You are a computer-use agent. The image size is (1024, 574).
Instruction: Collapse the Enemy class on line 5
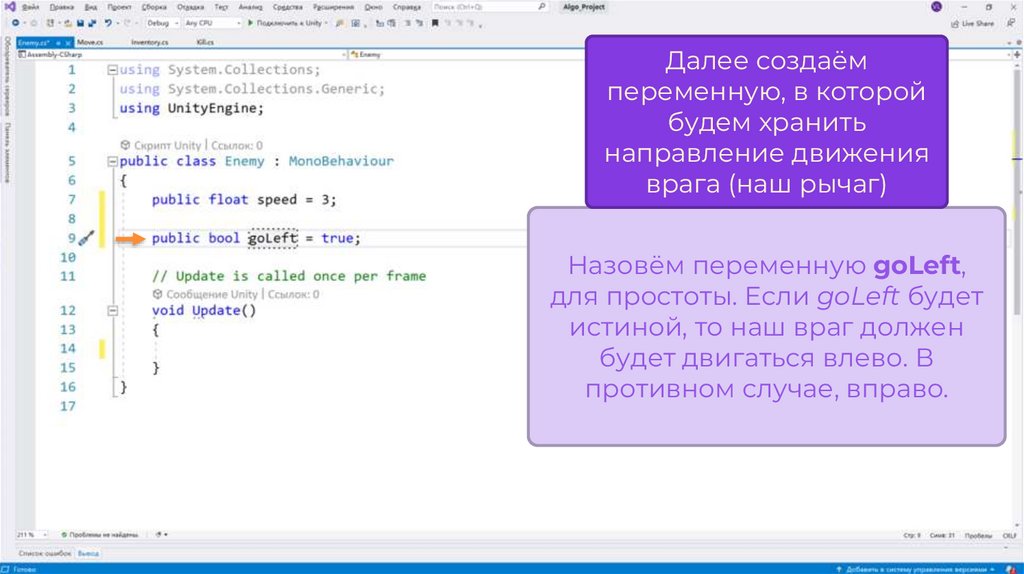112,161
